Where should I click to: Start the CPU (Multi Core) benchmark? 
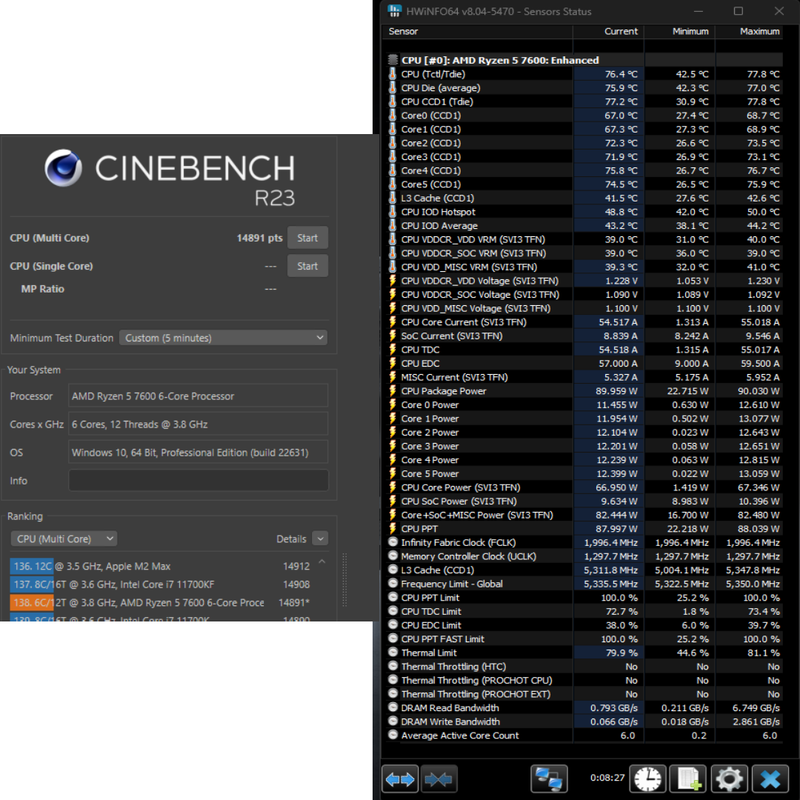(307, 238)
